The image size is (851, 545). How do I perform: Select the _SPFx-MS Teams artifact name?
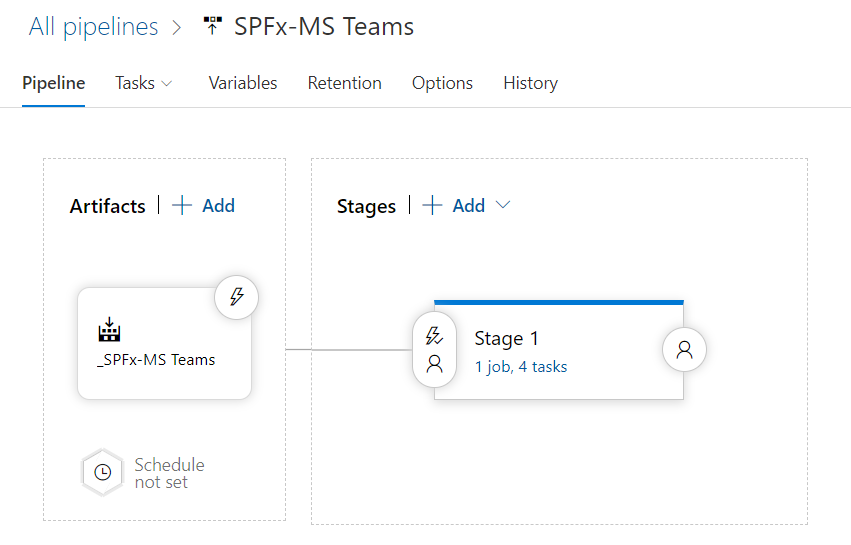[x=156, y=360]
